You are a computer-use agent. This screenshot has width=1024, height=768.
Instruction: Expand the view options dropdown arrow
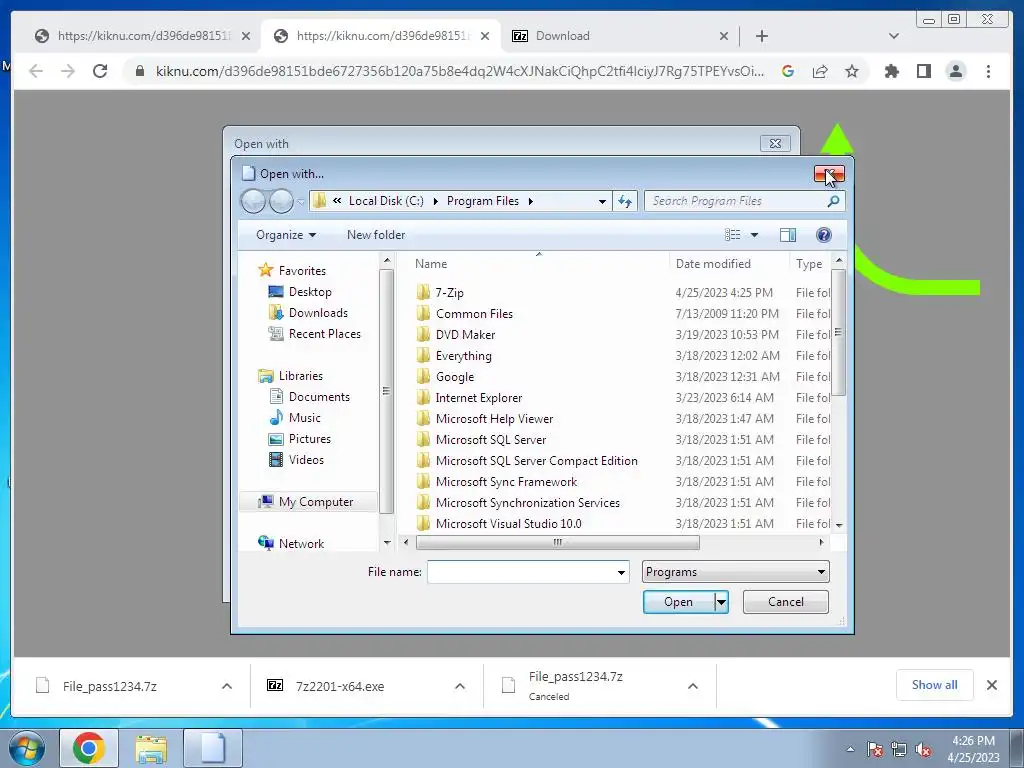click(754, 235)
